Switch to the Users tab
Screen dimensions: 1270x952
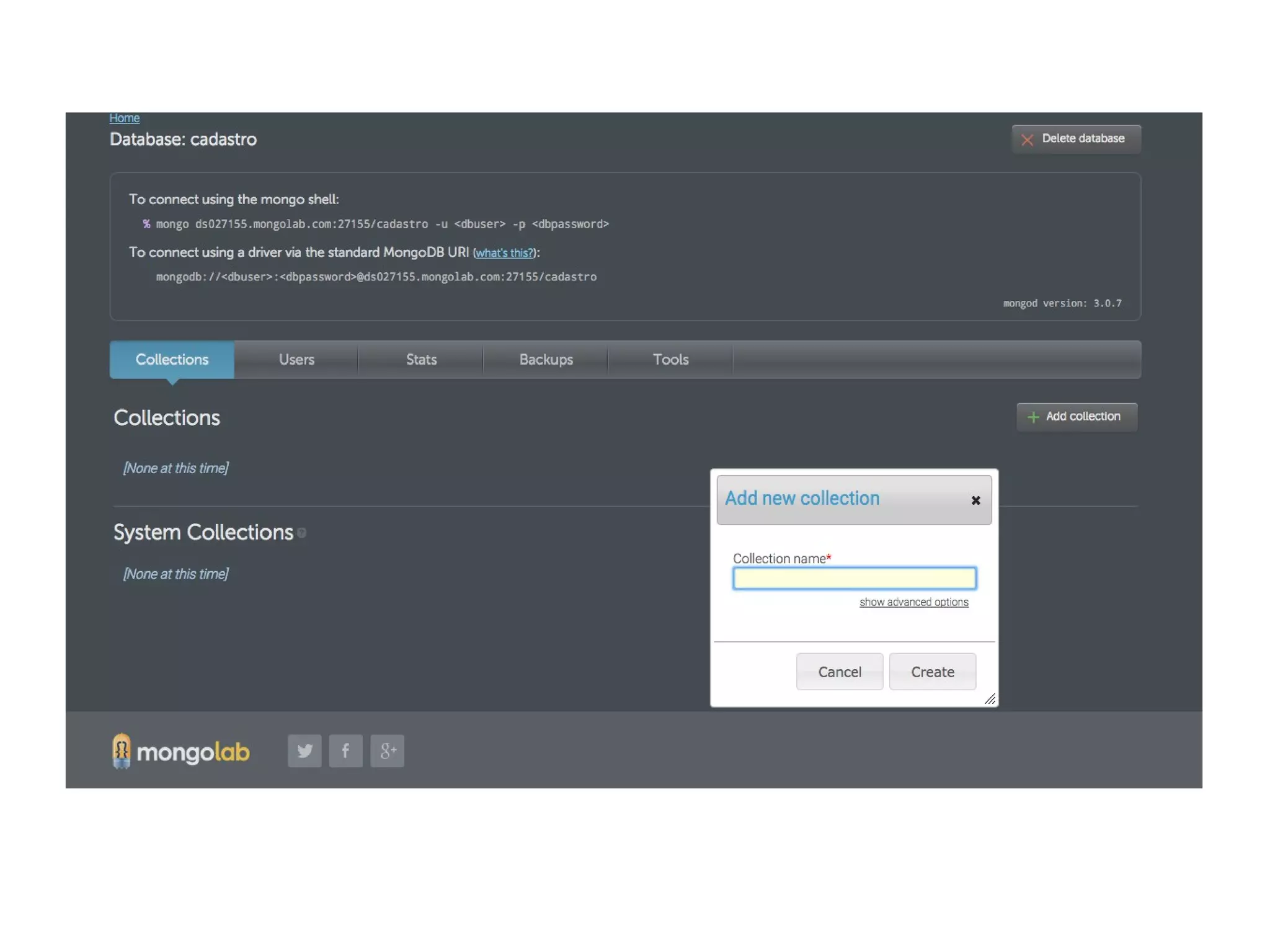click(296, 359)
